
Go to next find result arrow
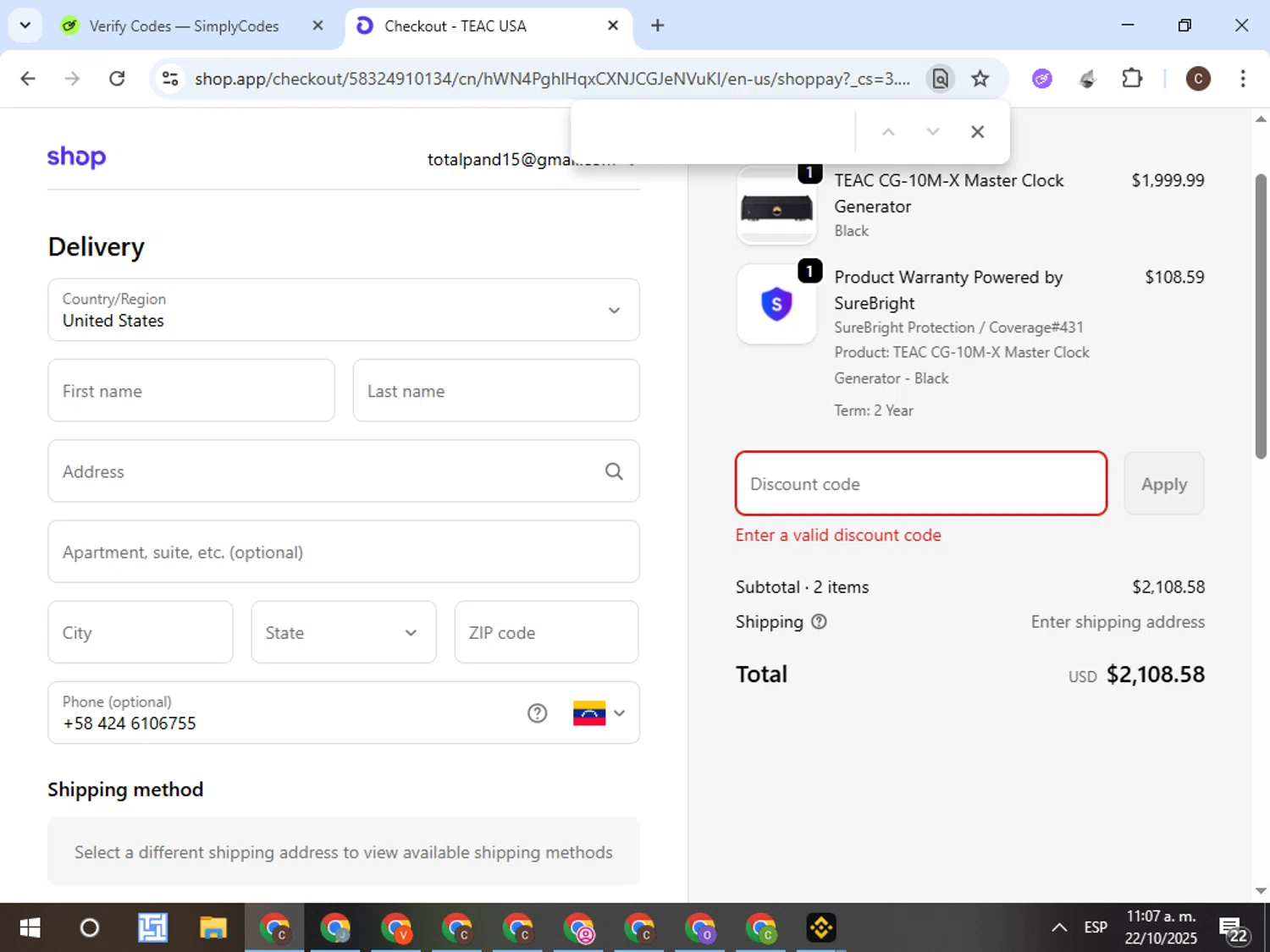[932, 132]
